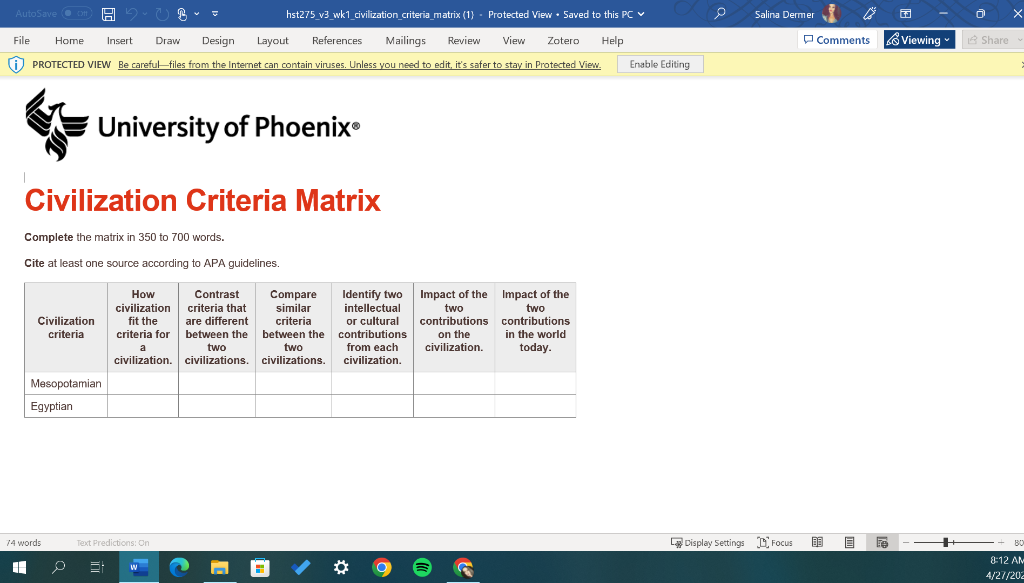Viewport: 1024px width, 583px height.
Task: Select Web Layout view in the status bar
Action: 881,542
